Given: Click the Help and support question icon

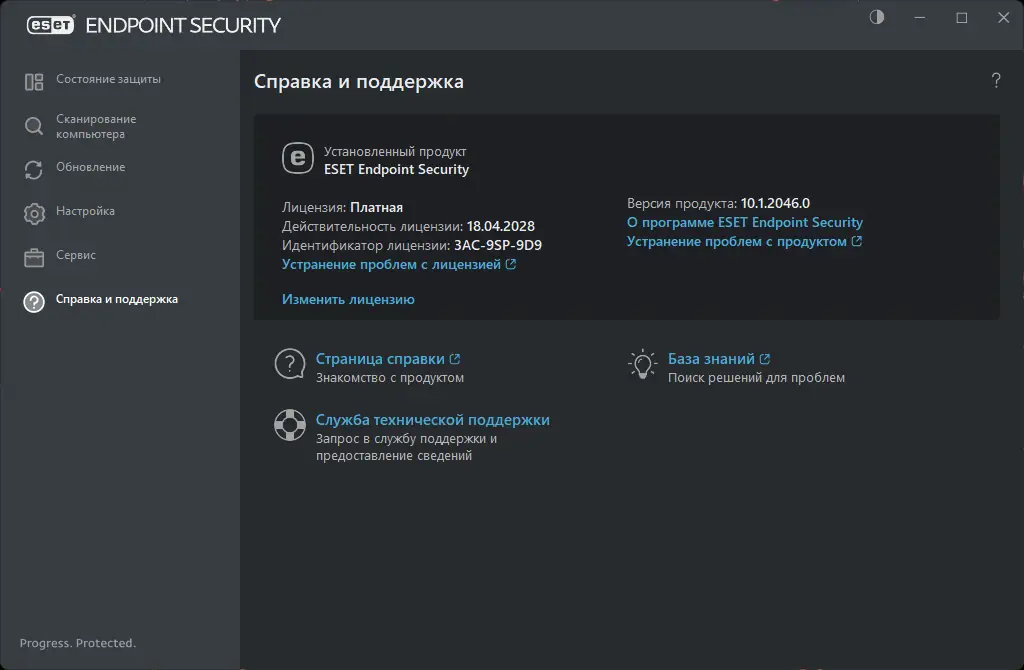Looking at the screenshot, I should [34, 302].
